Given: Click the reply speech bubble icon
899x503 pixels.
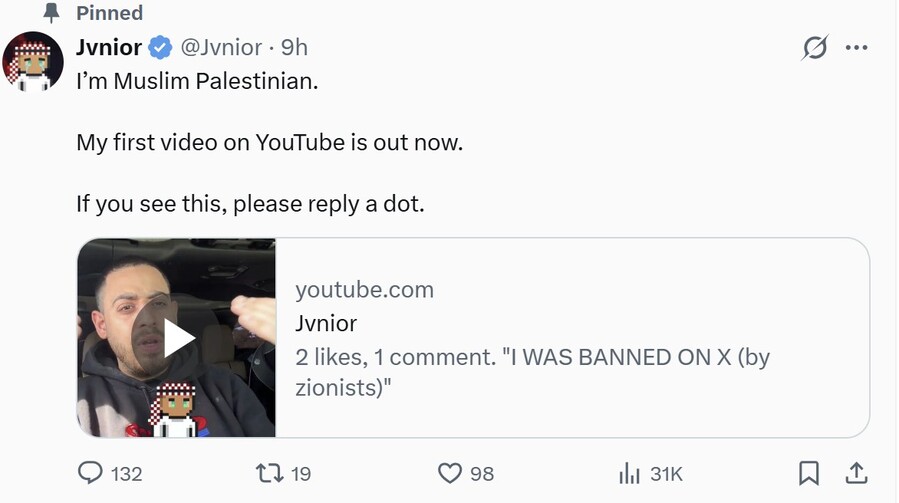Looking at the screenshot, I should click(x=90, y=473).
